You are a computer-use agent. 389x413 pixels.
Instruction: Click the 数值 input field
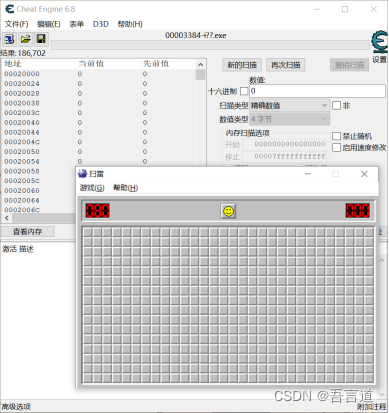[x=317, y=91]
